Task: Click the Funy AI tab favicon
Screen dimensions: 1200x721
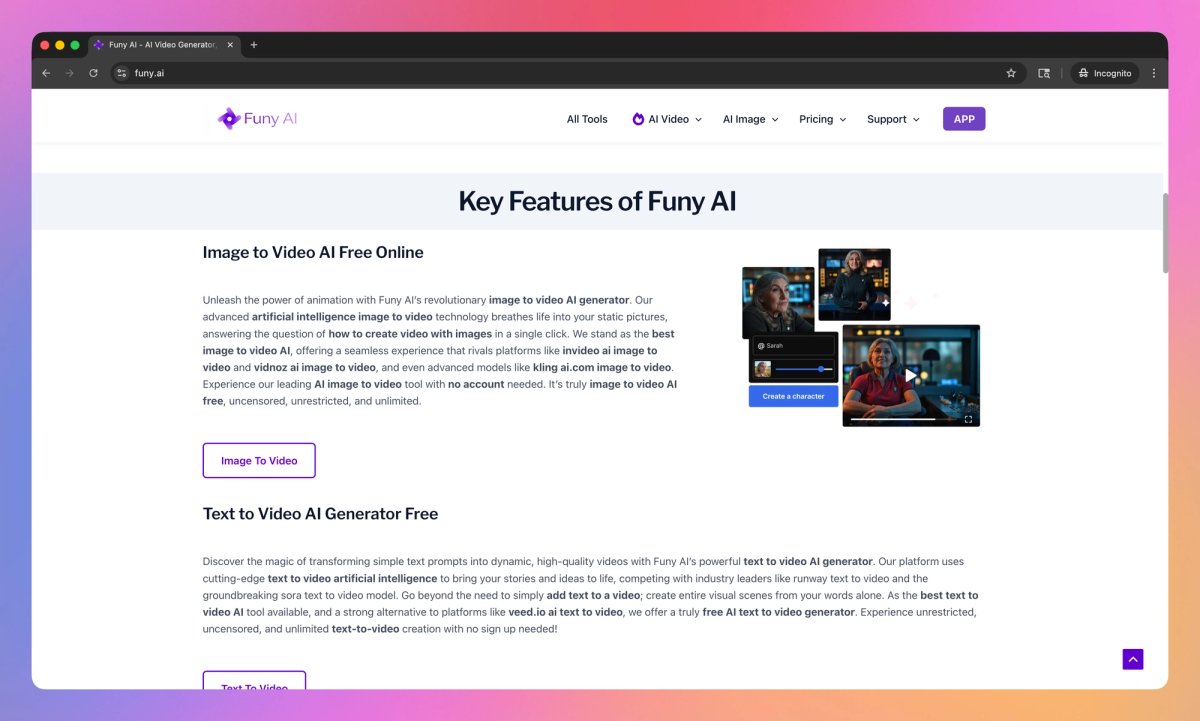Action: tap(99, 45)
